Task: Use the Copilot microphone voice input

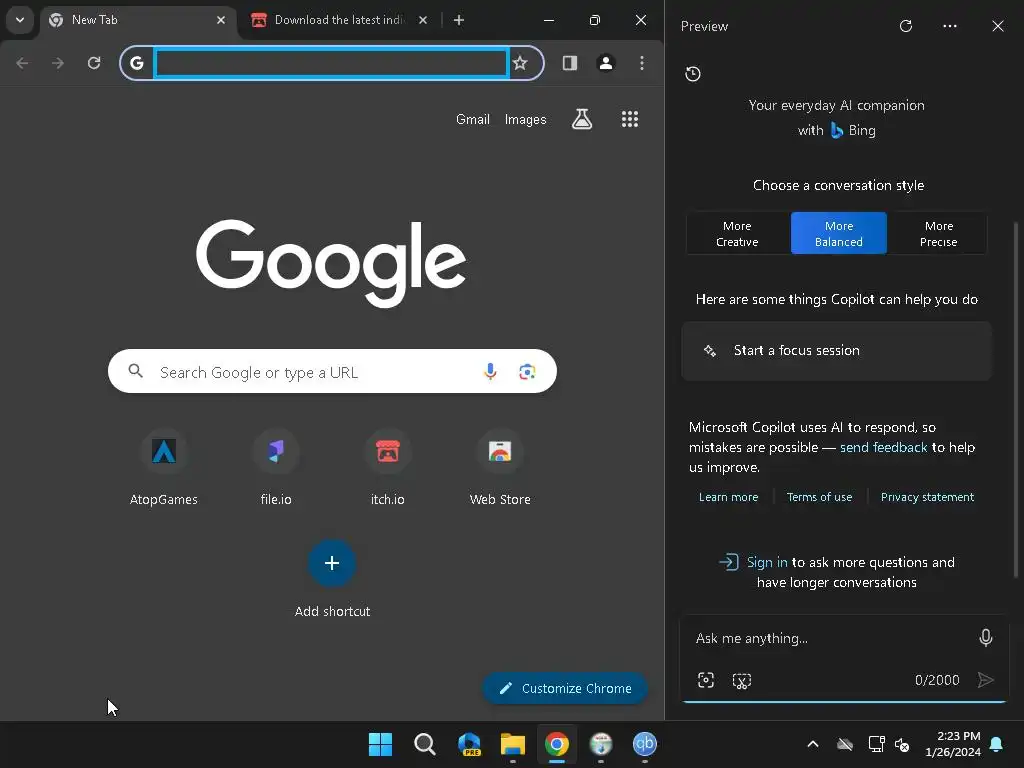Action: (x=986, y=637)
